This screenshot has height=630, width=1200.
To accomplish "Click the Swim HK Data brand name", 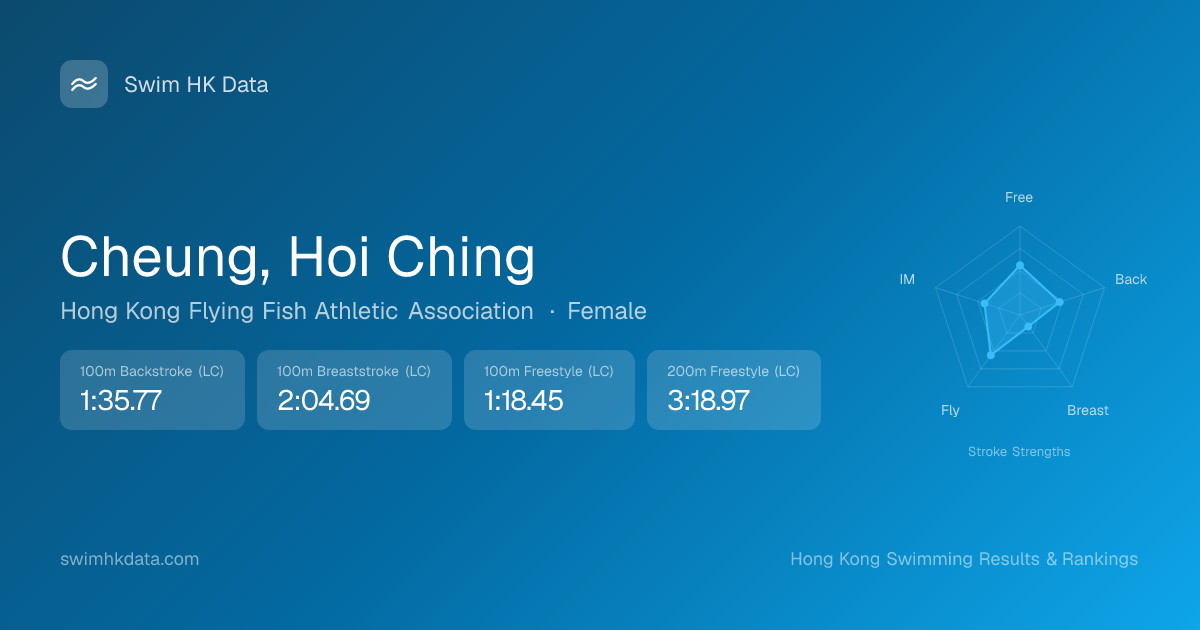I will pos(196,85).
